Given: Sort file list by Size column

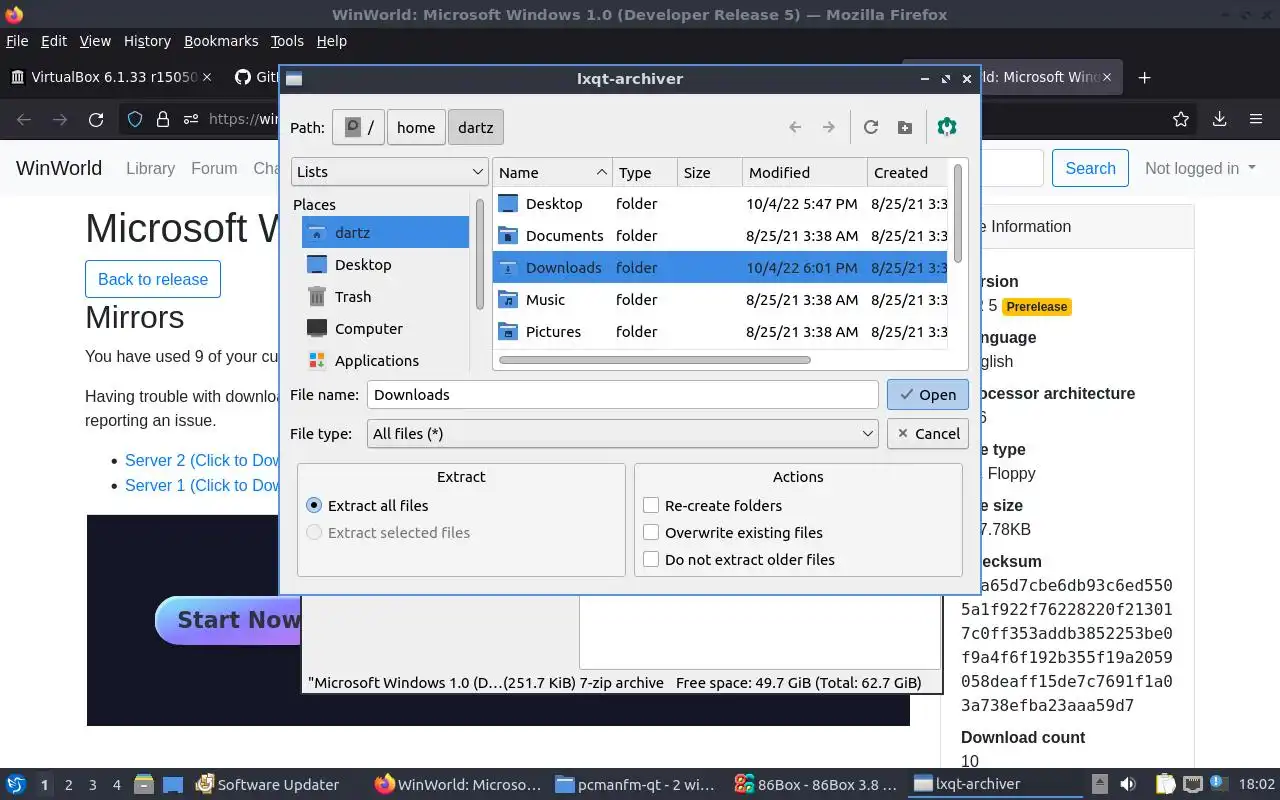Looking at the screenshot, I should [x=709, y=172].
